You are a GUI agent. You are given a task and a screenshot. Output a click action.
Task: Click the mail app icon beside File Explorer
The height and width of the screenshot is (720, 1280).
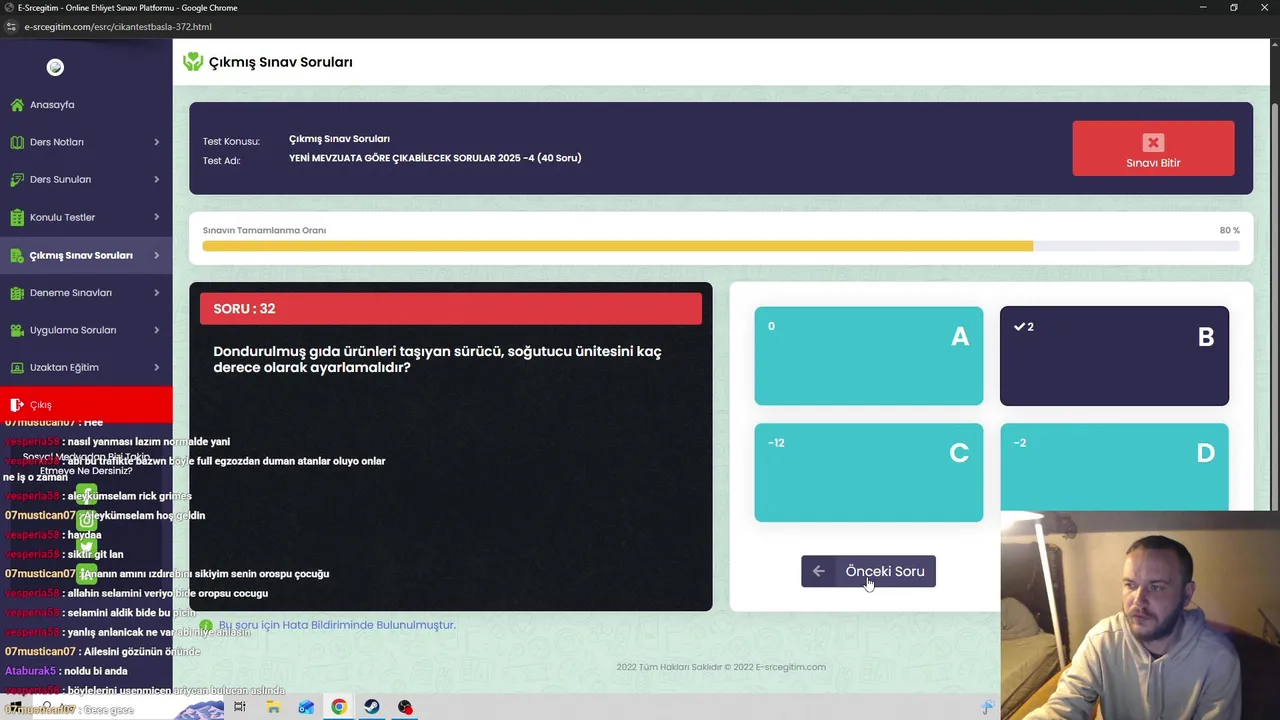click(306, 707)
